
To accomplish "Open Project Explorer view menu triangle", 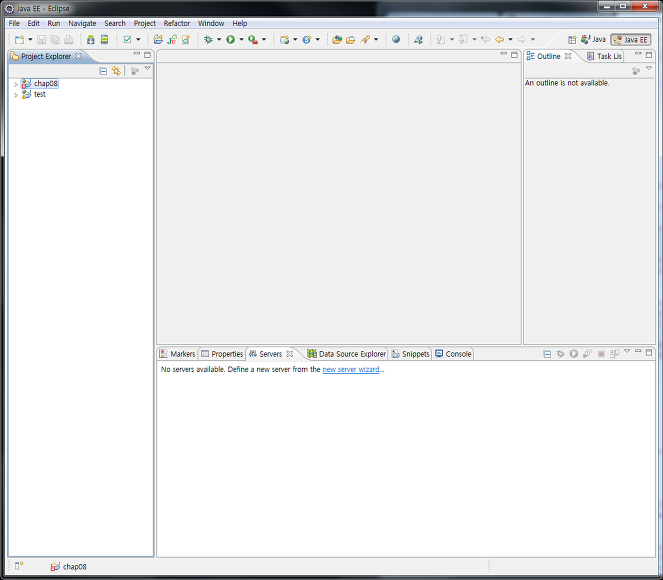I will point(148,68).
